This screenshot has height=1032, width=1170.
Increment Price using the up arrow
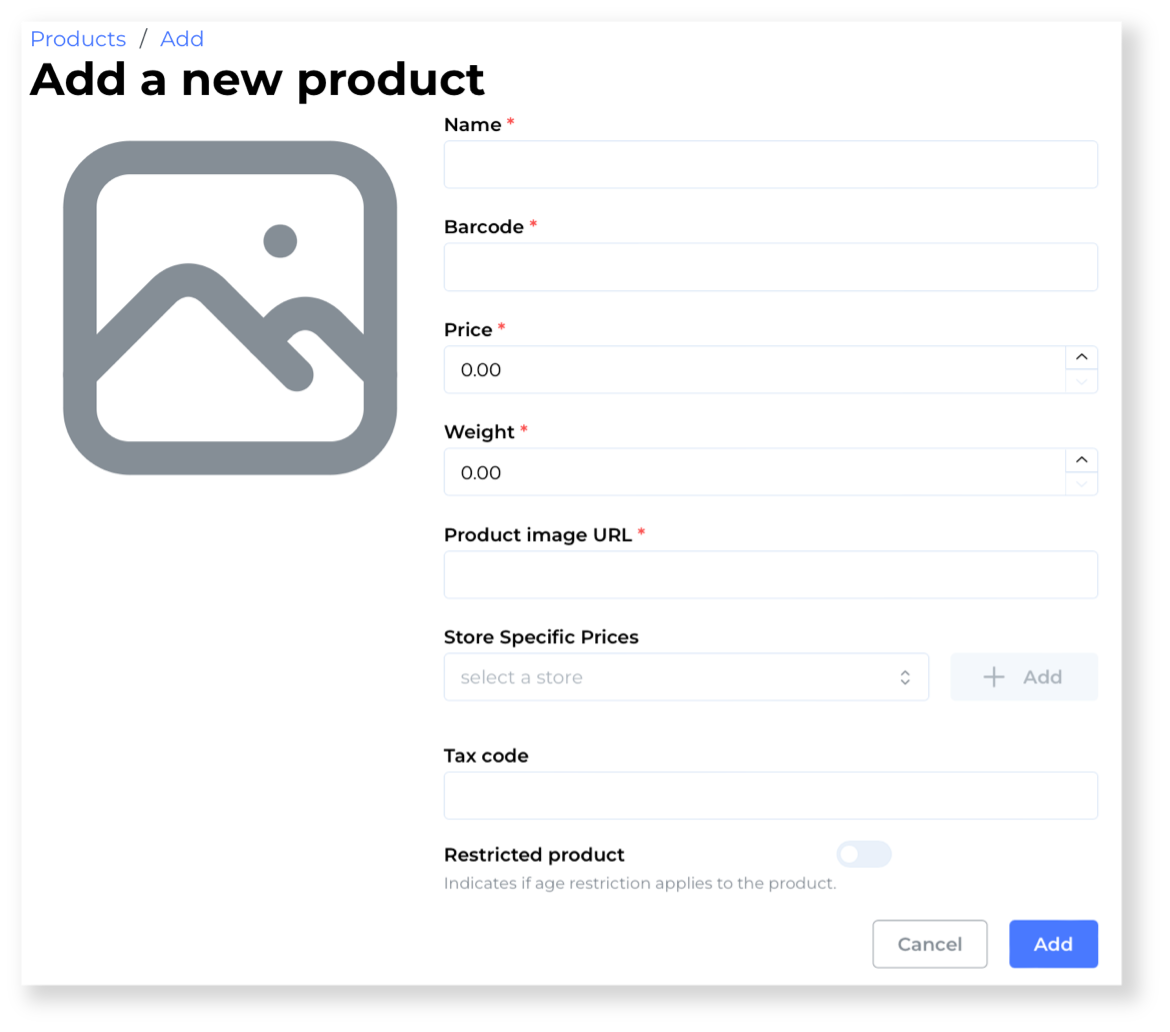click(1081, 356)
